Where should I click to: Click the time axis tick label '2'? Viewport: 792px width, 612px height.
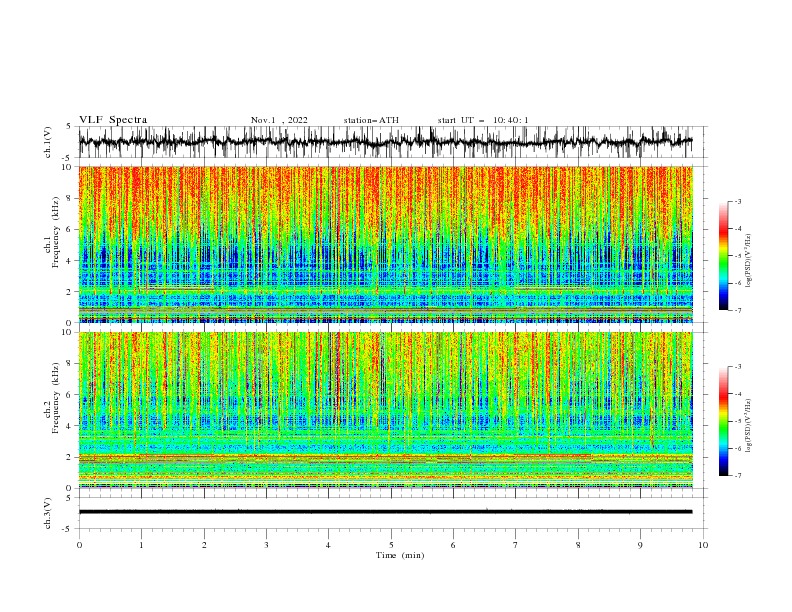coord(204,545)
